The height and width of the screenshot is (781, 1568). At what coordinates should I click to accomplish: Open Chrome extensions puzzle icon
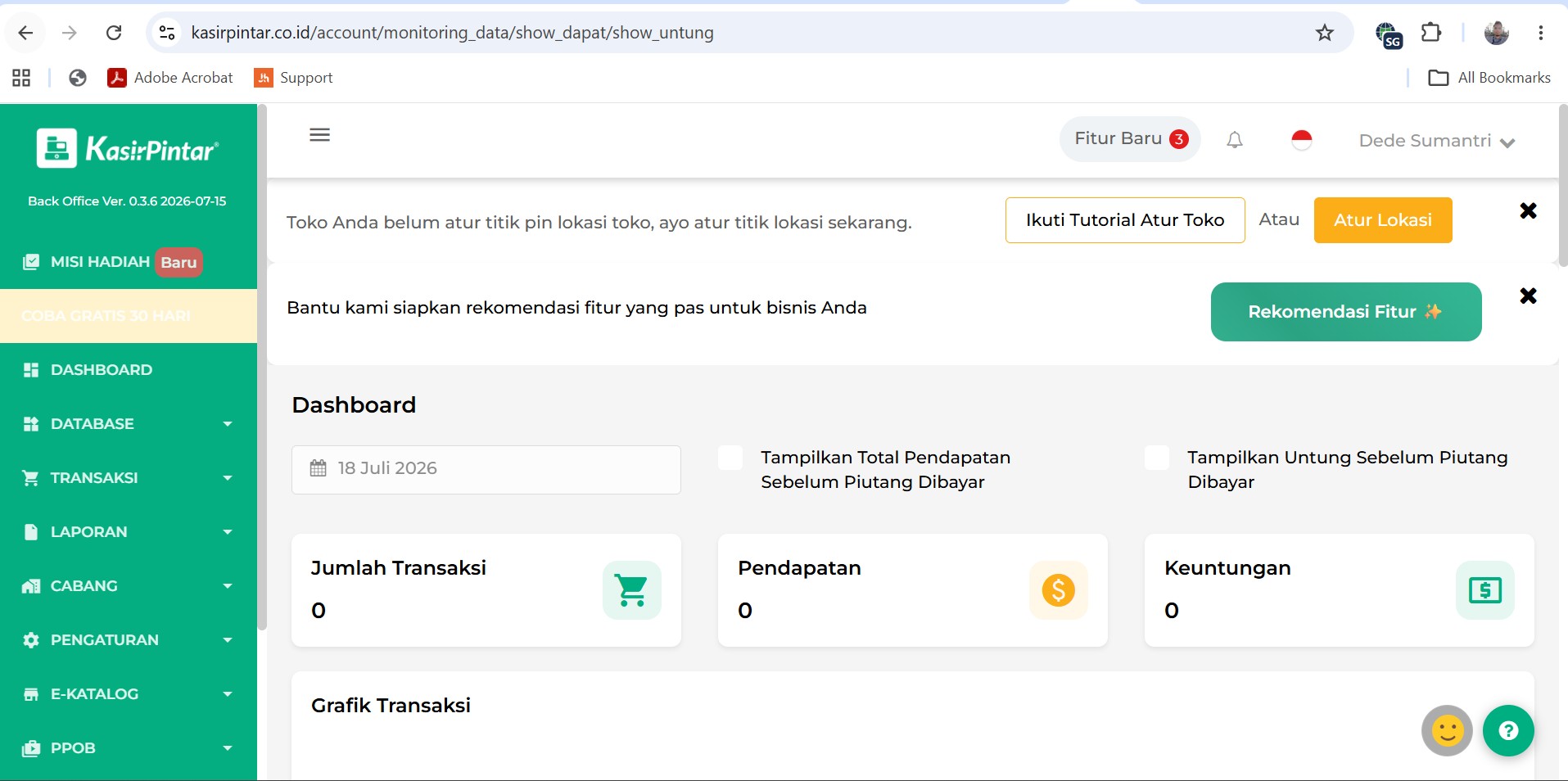pos(1431,33)
